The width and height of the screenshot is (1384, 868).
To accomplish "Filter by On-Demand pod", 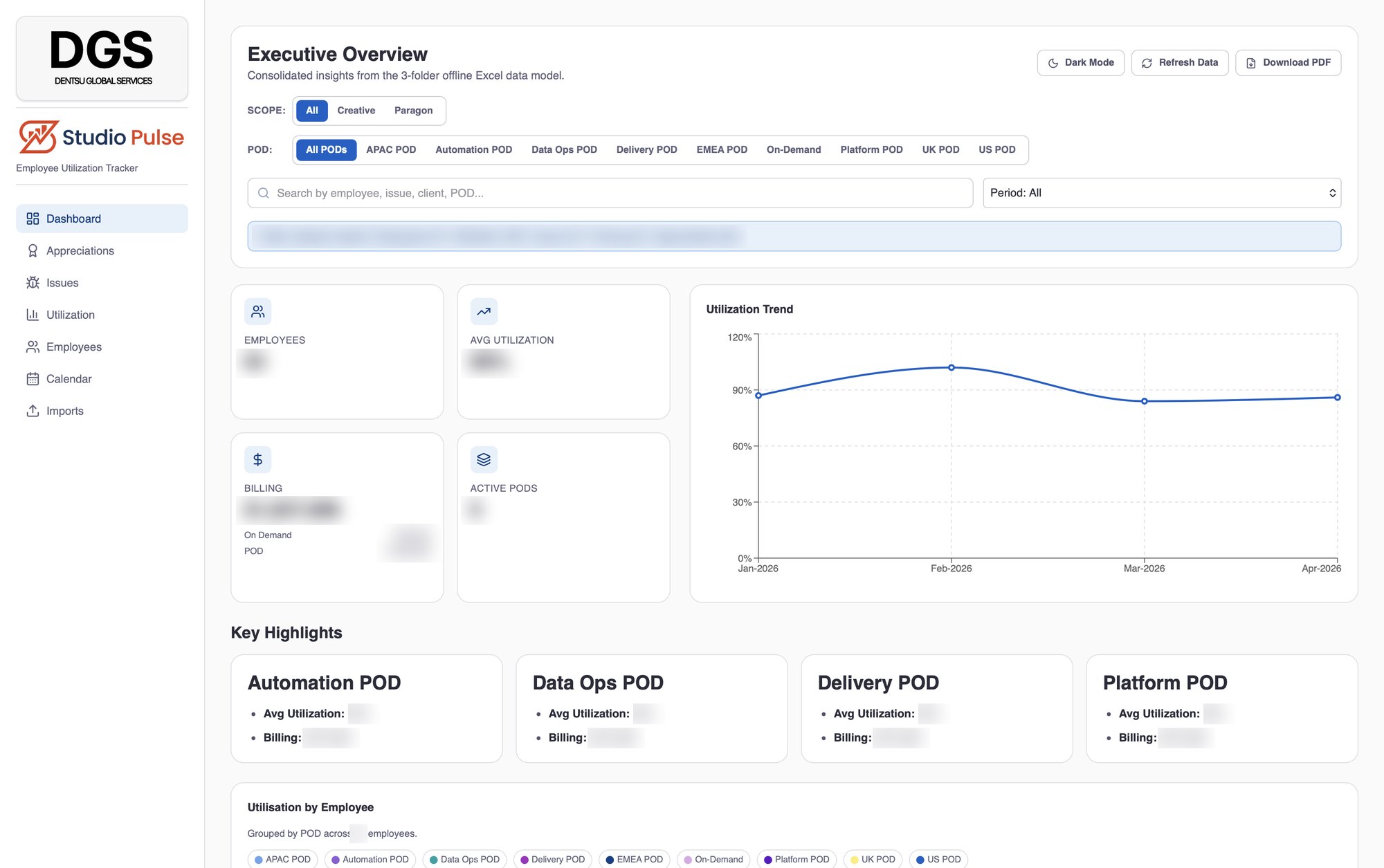I will (794, 150).
